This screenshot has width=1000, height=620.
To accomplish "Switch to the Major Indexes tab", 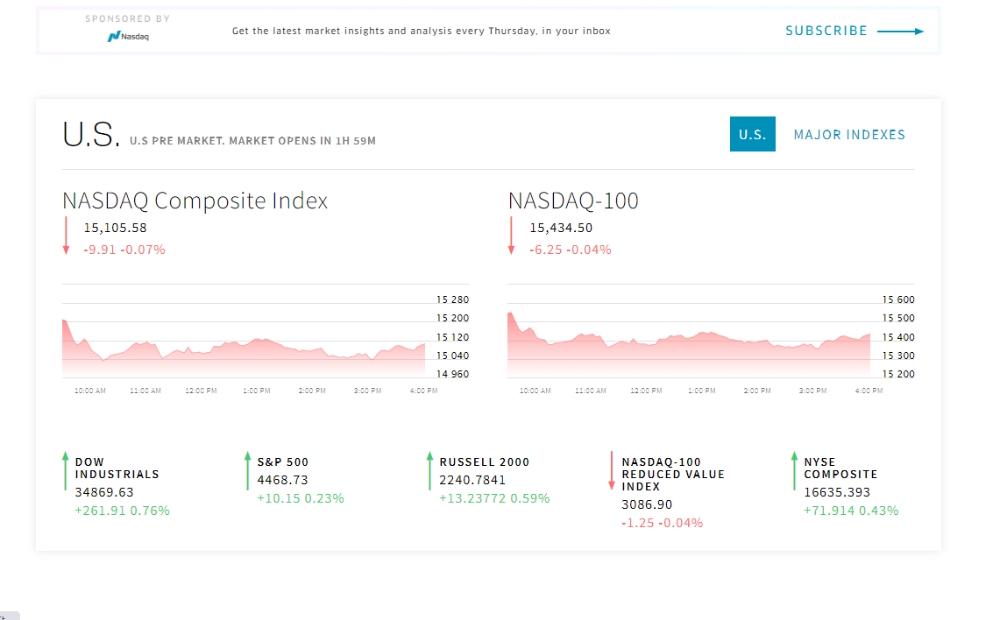I will coord(849,135).
